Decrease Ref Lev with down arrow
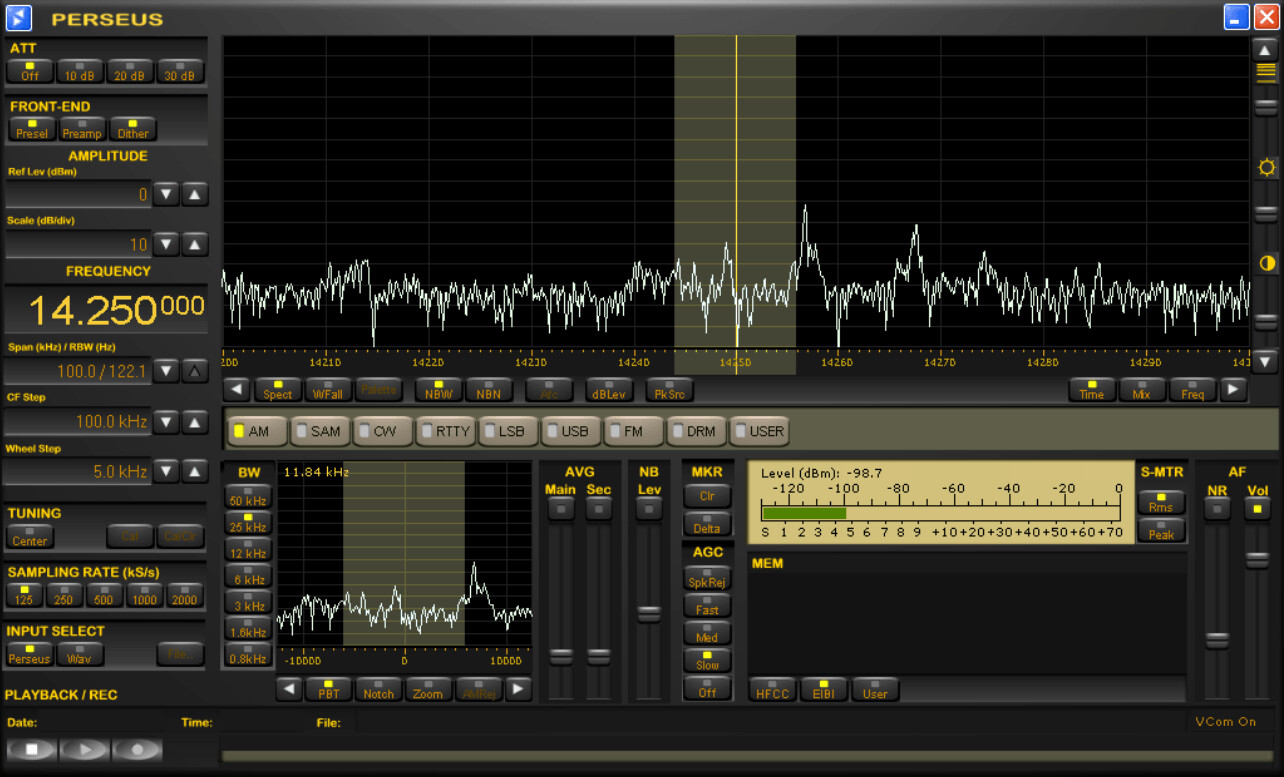1284x777 pixels. pos(167,194)
